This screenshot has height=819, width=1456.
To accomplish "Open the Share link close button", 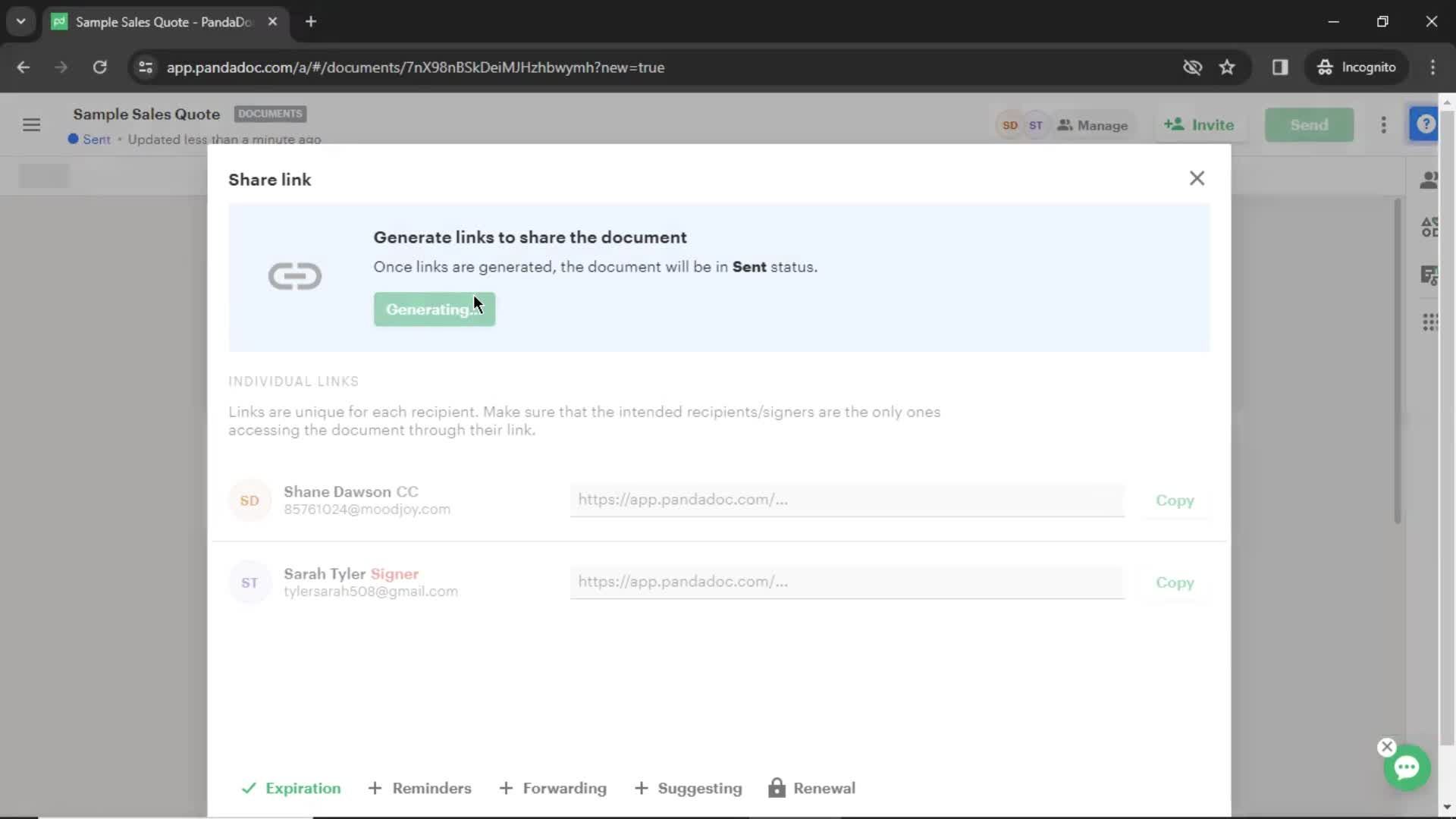I will [1197, 178].
